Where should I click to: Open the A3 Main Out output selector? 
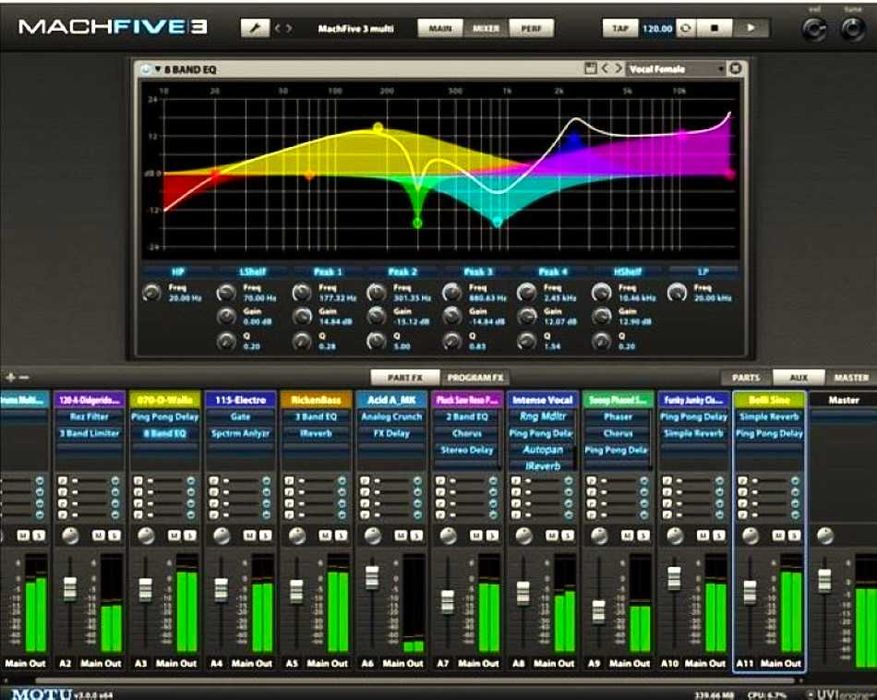176,664
